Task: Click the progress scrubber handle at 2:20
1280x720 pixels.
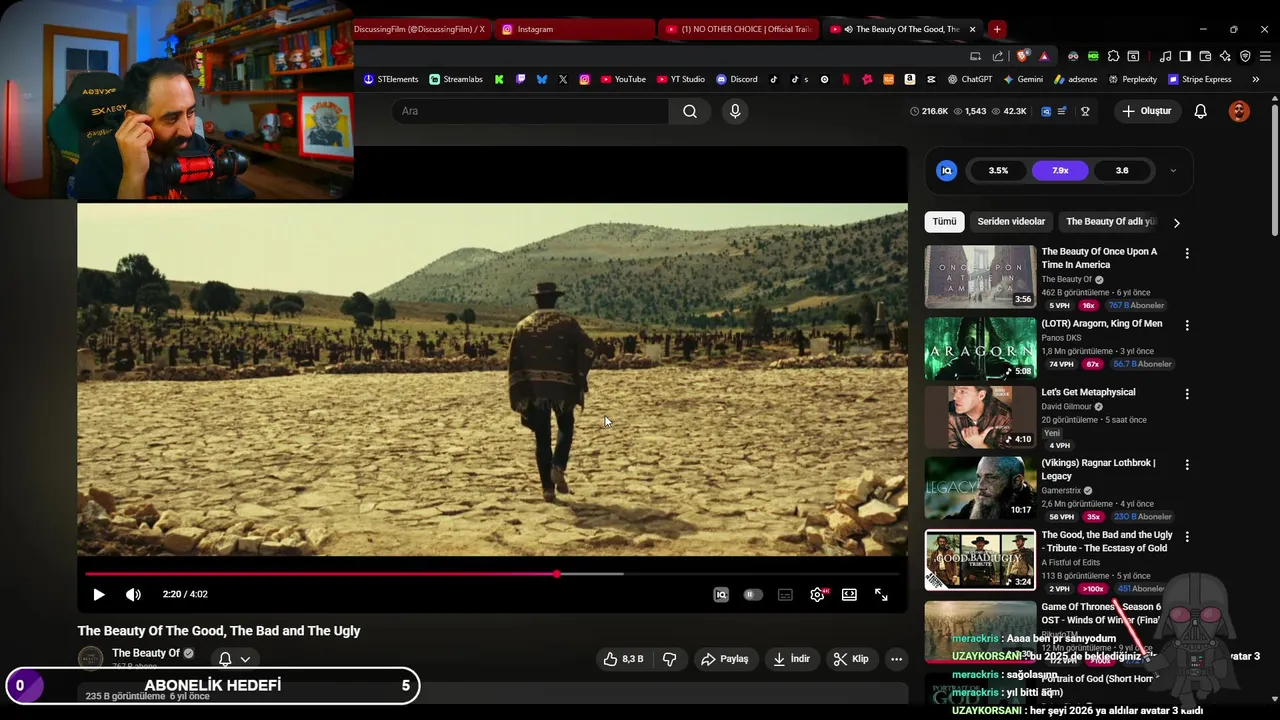Action: coord(557,574)
